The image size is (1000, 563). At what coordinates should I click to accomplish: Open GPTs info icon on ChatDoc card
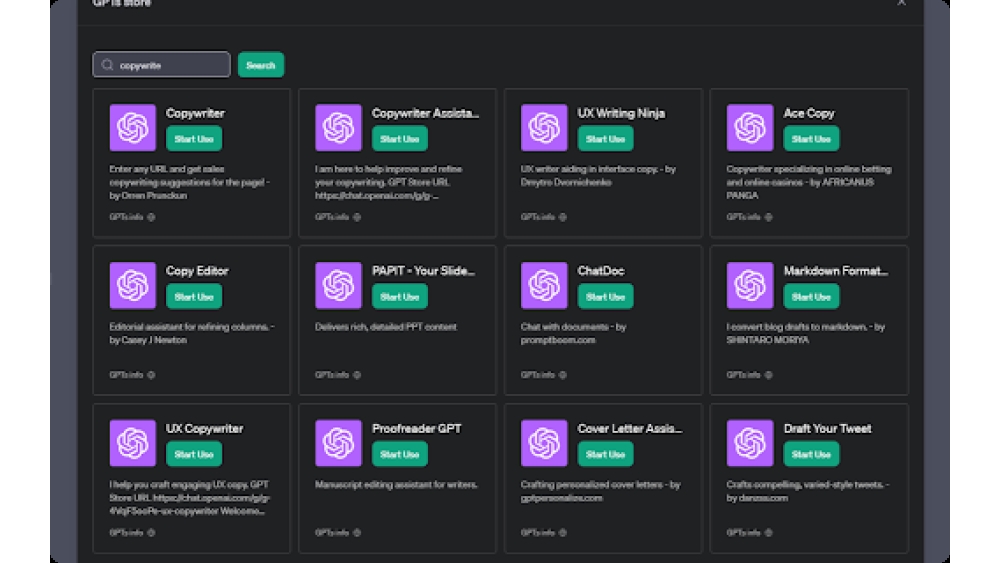(x=562, y=375)
